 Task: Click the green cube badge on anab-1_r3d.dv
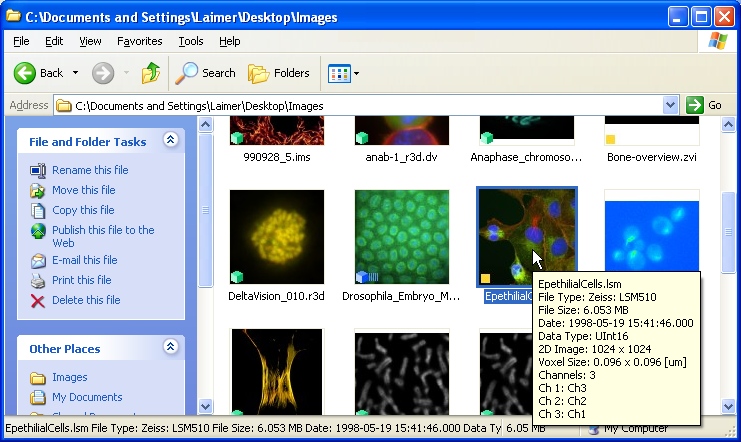coord(362,138)
